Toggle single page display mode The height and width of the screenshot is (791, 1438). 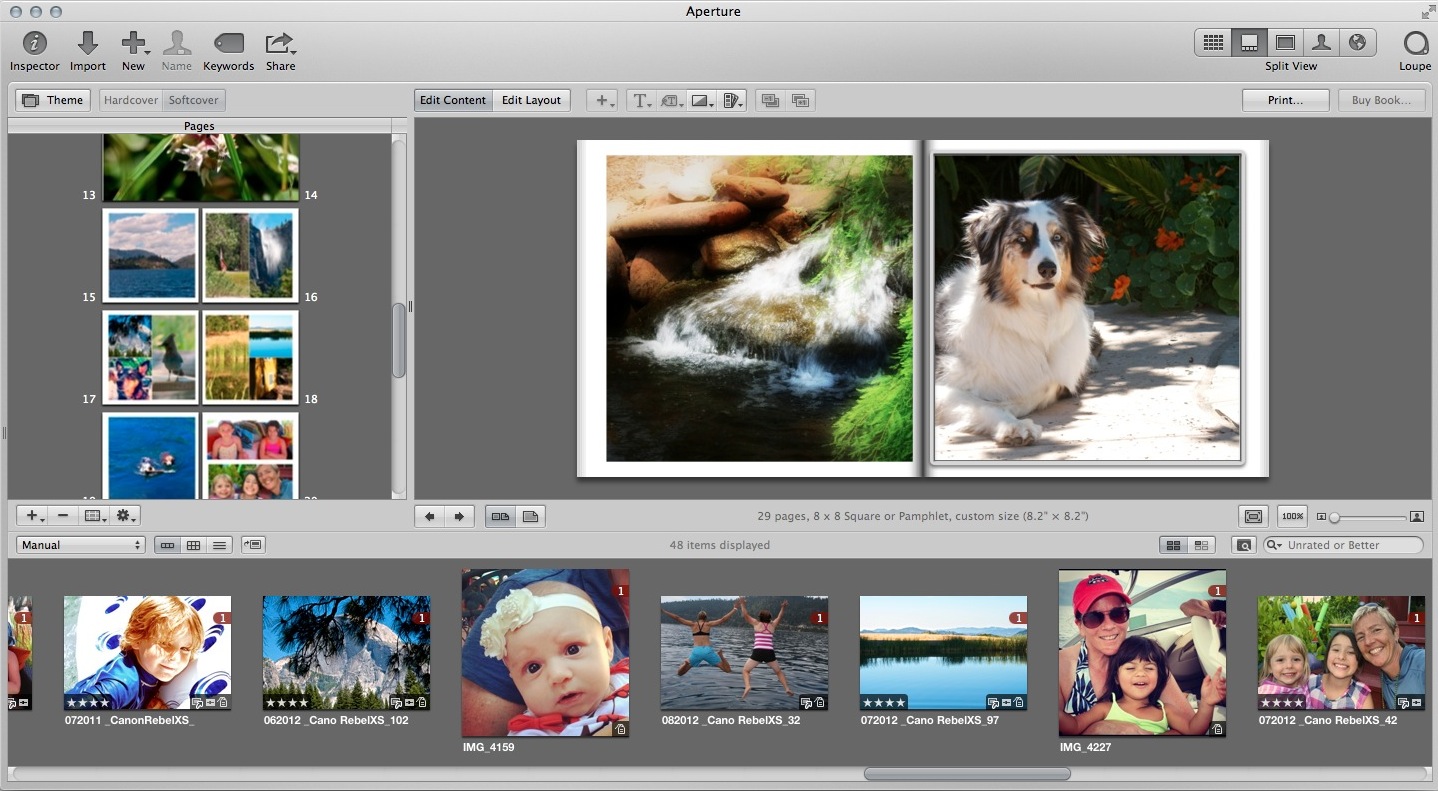pos(531,517)
